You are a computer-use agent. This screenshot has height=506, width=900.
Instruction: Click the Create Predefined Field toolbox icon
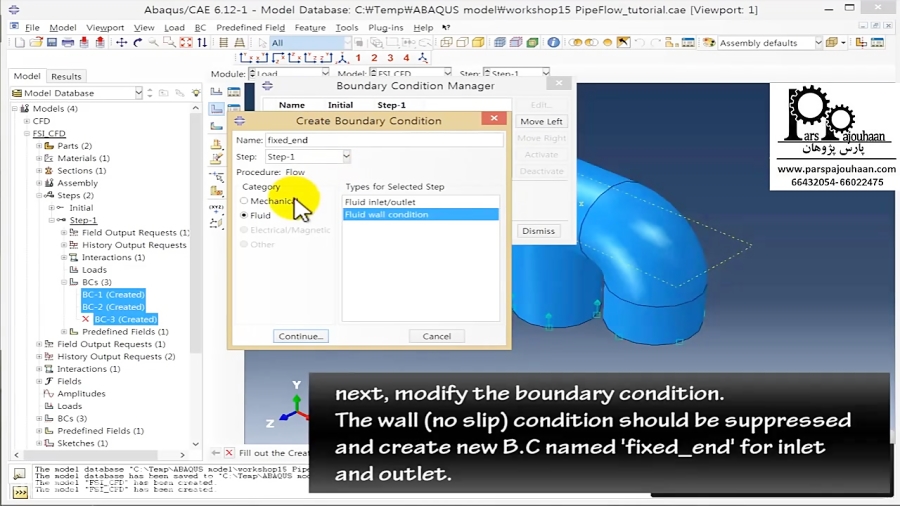point(216,126)
